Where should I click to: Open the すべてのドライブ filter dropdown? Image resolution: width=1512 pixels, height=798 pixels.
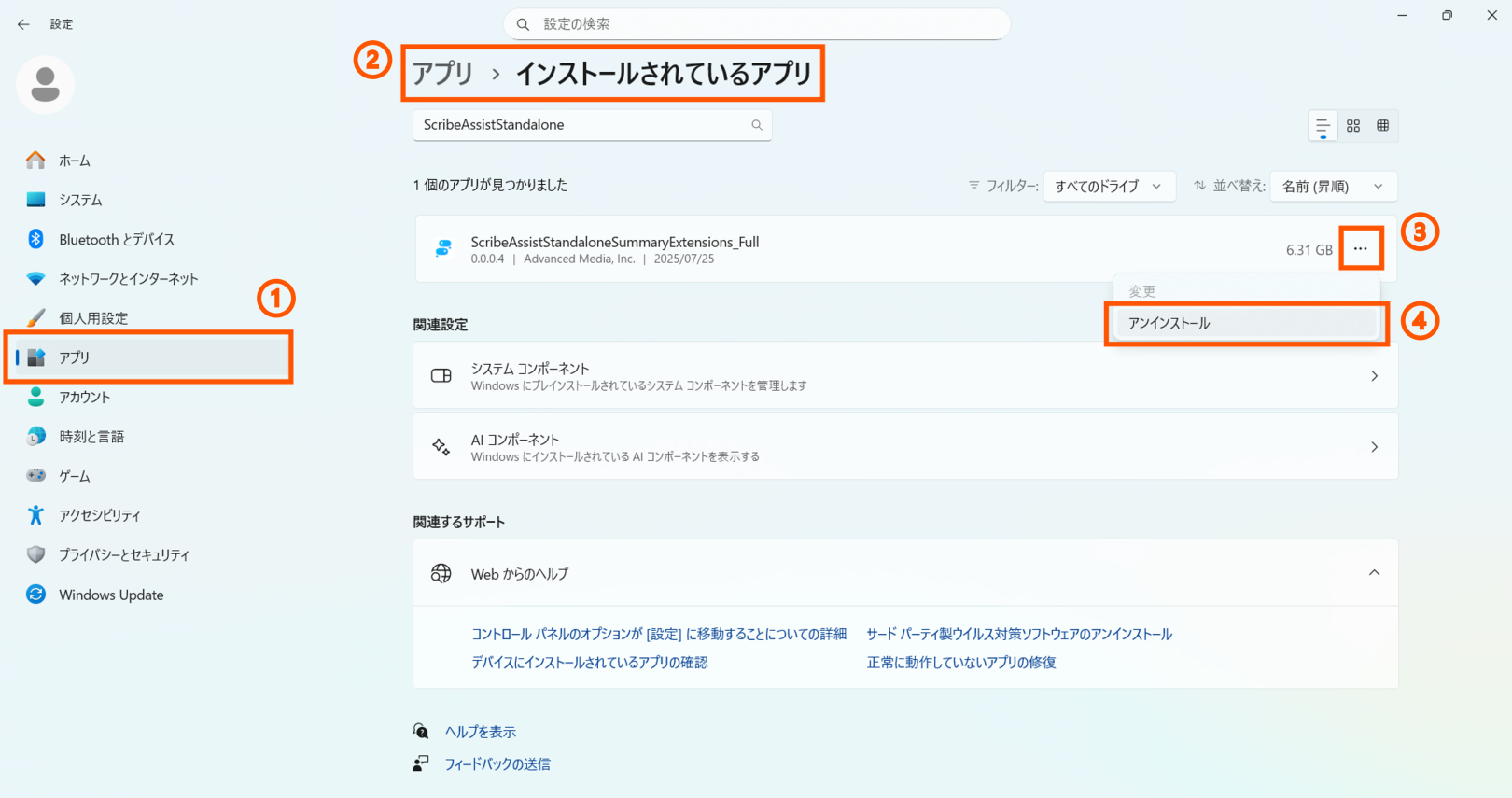(1108, 186)
